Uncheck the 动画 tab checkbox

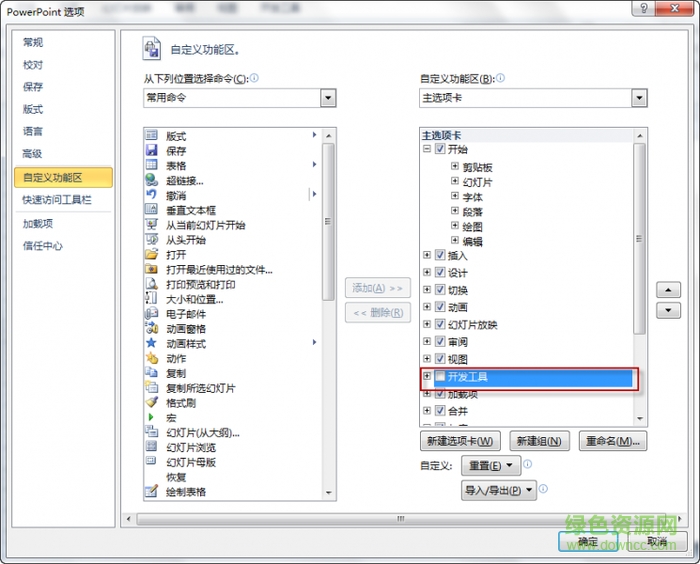tap(440, 307)
